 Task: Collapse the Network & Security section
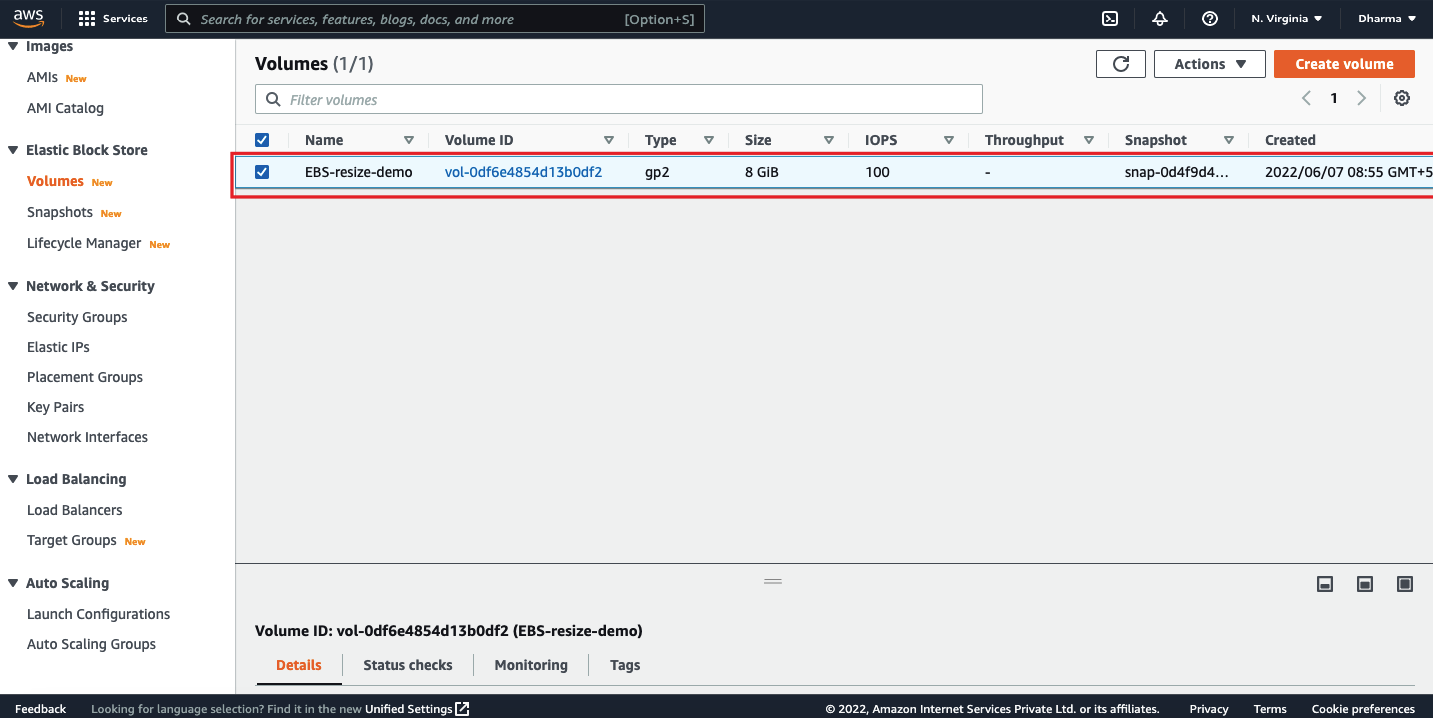(13, 286)
